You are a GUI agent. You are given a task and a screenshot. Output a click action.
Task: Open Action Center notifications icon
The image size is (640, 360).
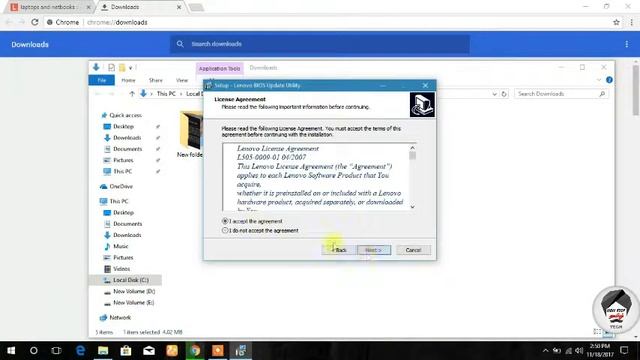624,350
